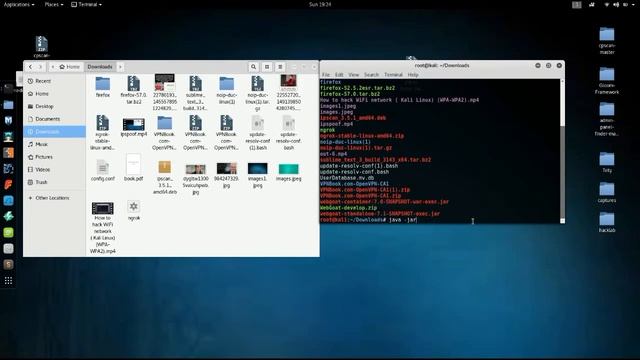The image size is (640, 360).
Task: Open Downloads in the sidebar
Action: click(x=54, y=131)
